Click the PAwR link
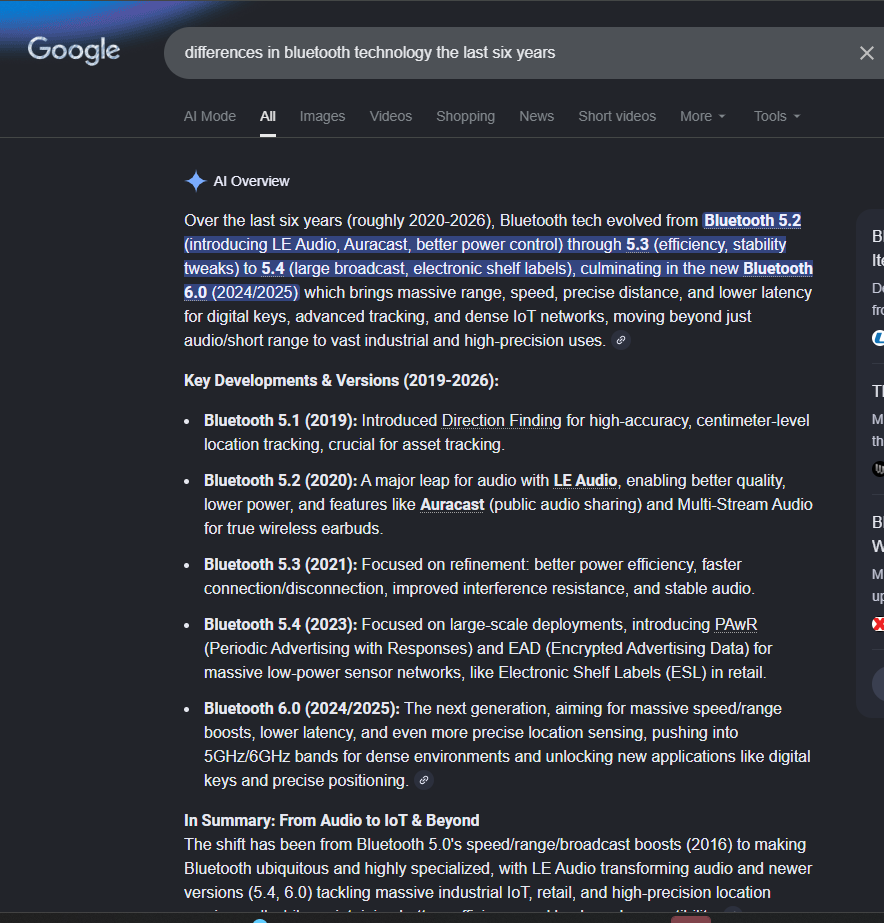This screenshot has height=923, width=884. 736,624
